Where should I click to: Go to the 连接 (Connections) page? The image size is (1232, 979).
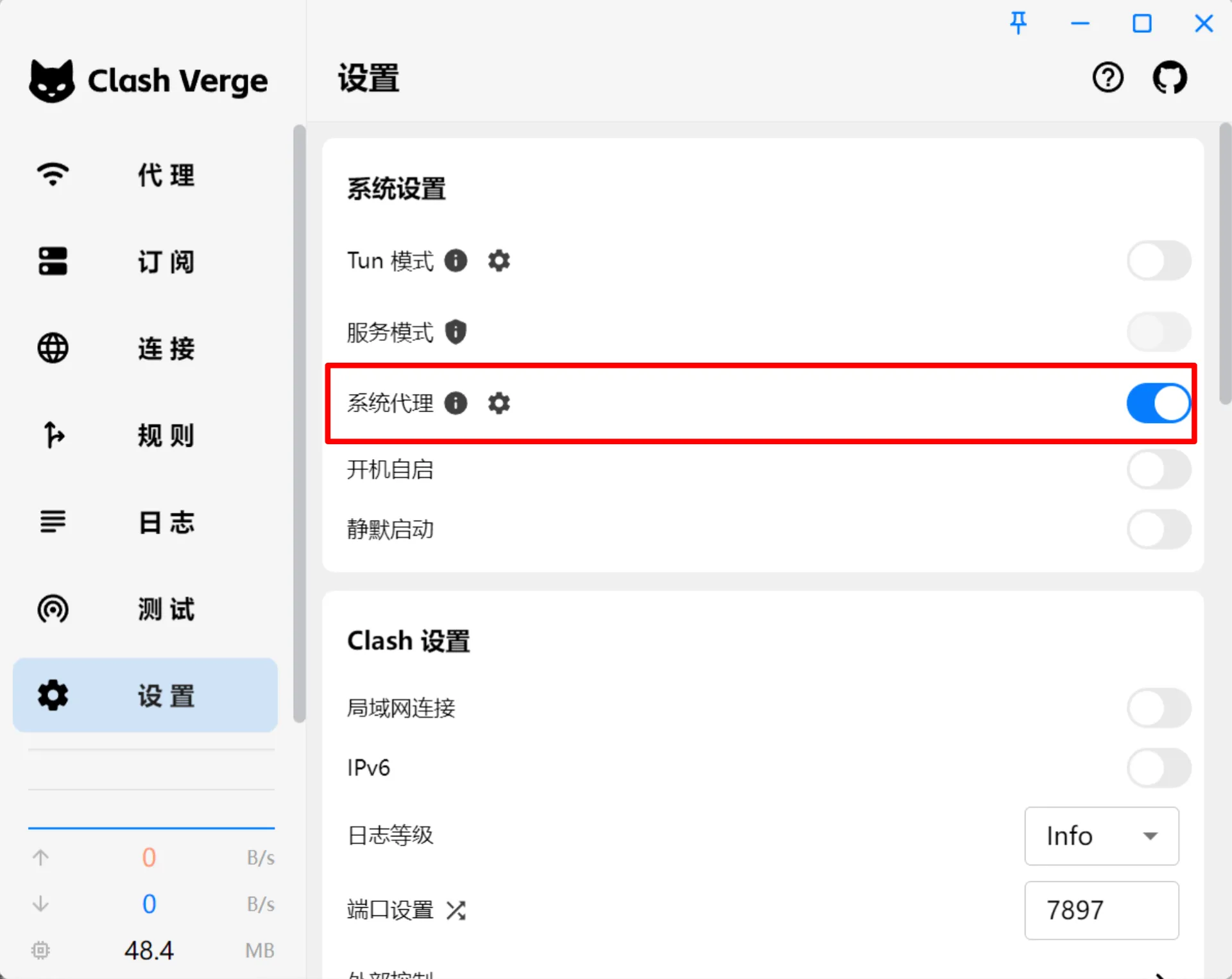pos(145,348)
